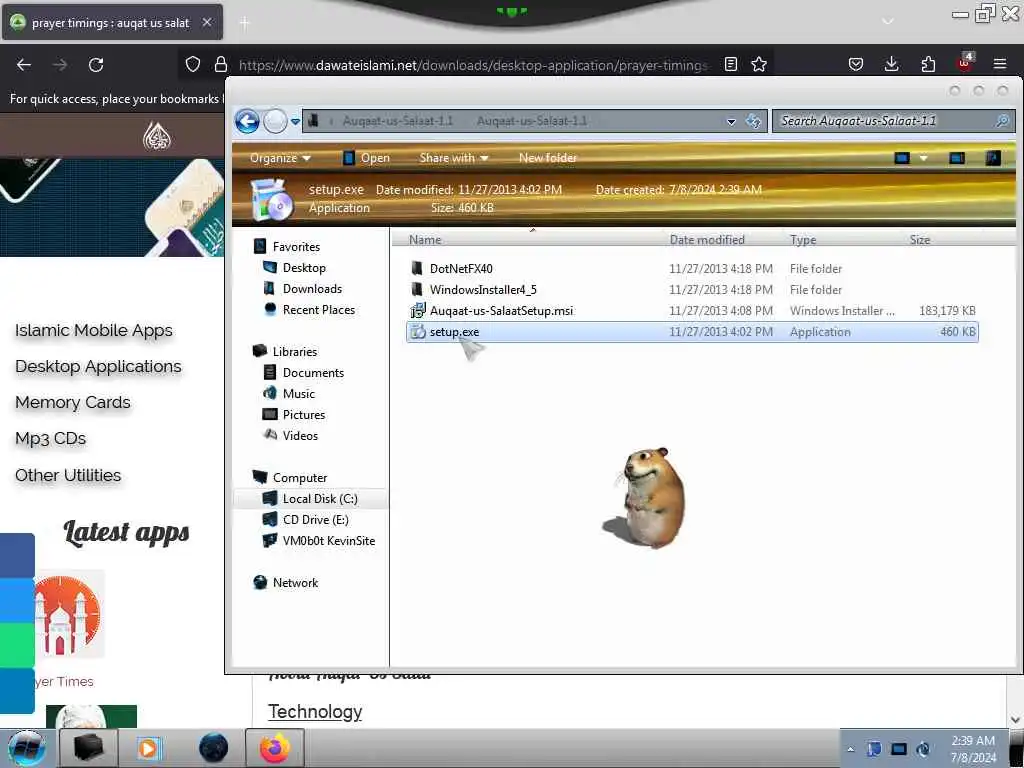The height and width of the screenshot is (768, 1024).
Task: Click the Open button in Explorer toolbar
Action: [366, 158]
